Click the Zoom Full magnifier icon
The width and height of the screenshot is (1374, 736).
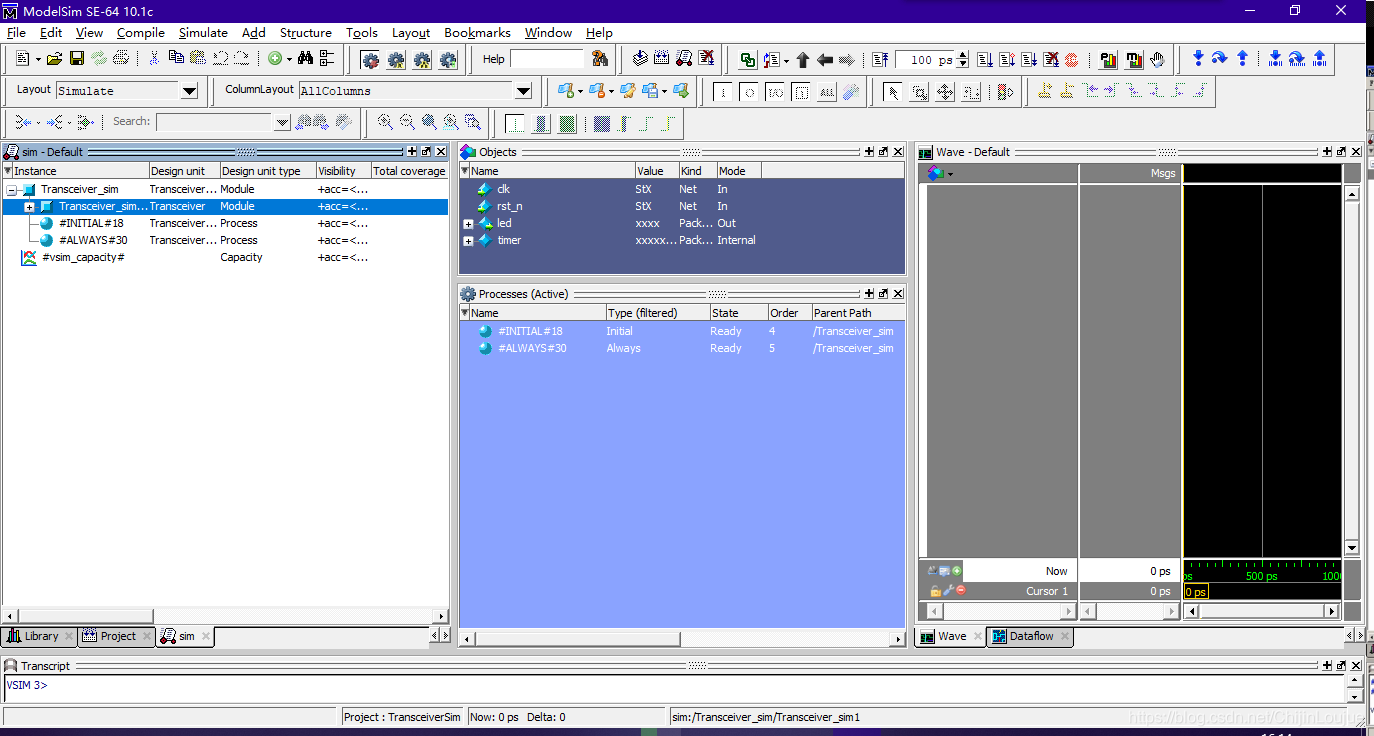point(429,123)
